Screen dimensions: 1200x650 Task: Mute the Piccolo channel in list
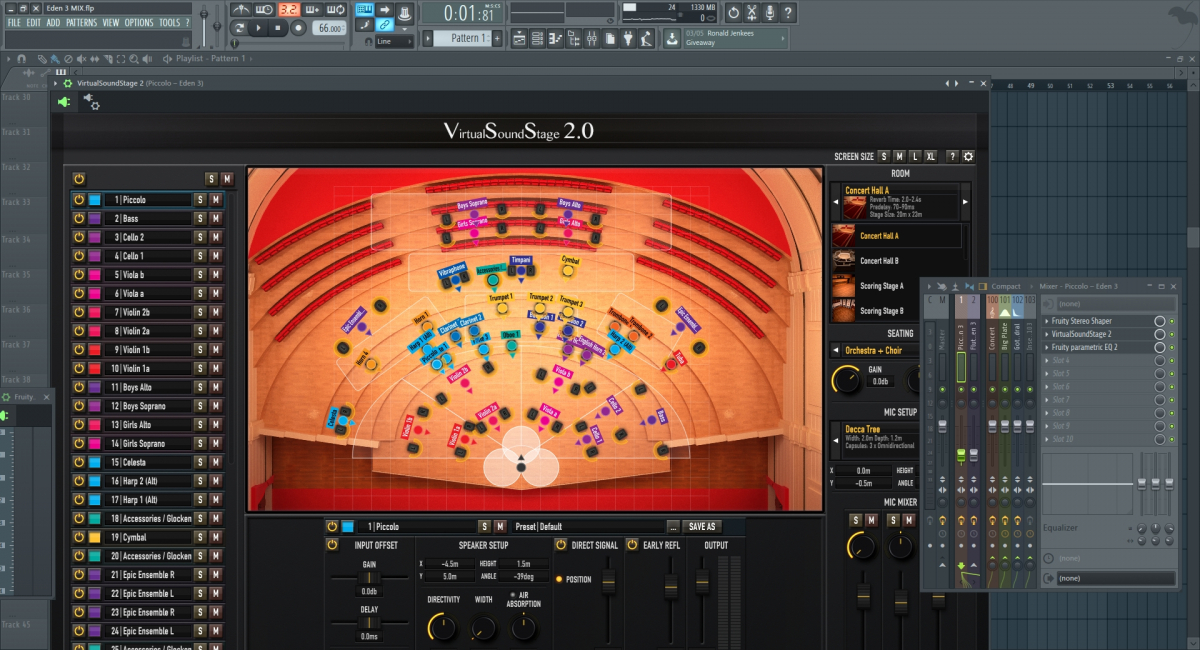point(215,200)
